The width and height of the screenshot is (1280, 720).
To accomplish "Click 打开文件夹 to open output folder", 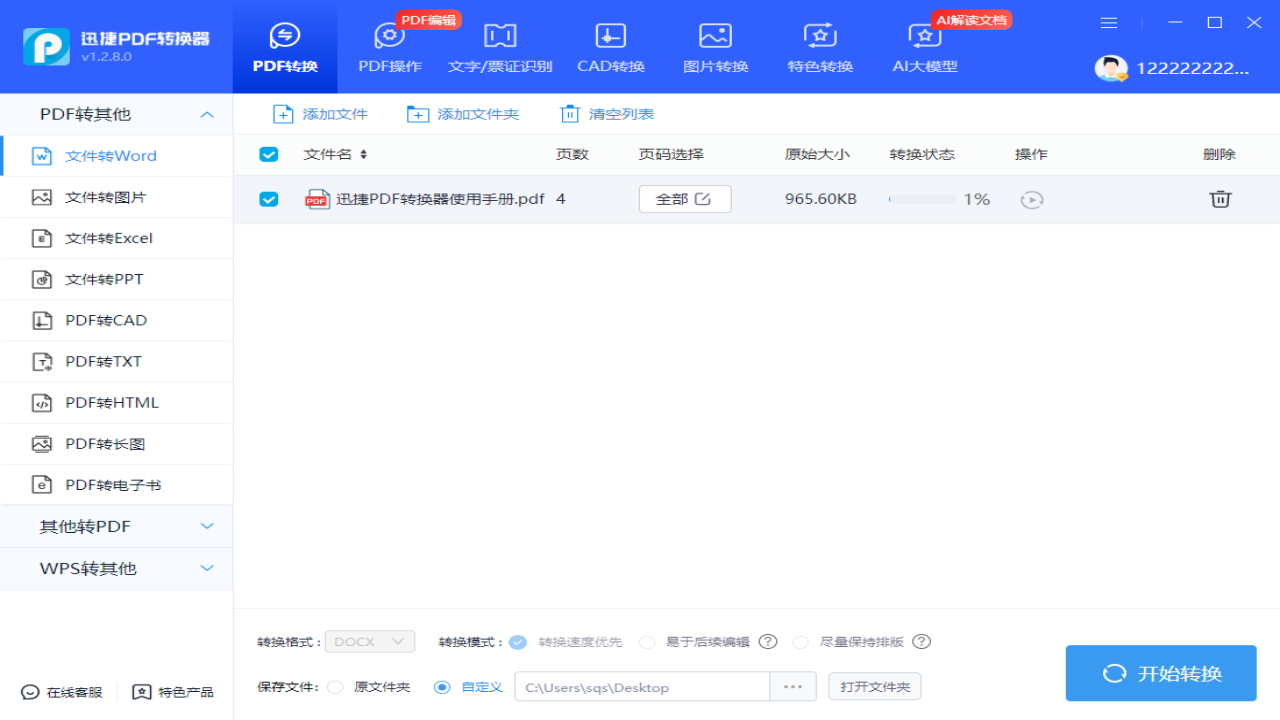I will [x=874, y=686].
